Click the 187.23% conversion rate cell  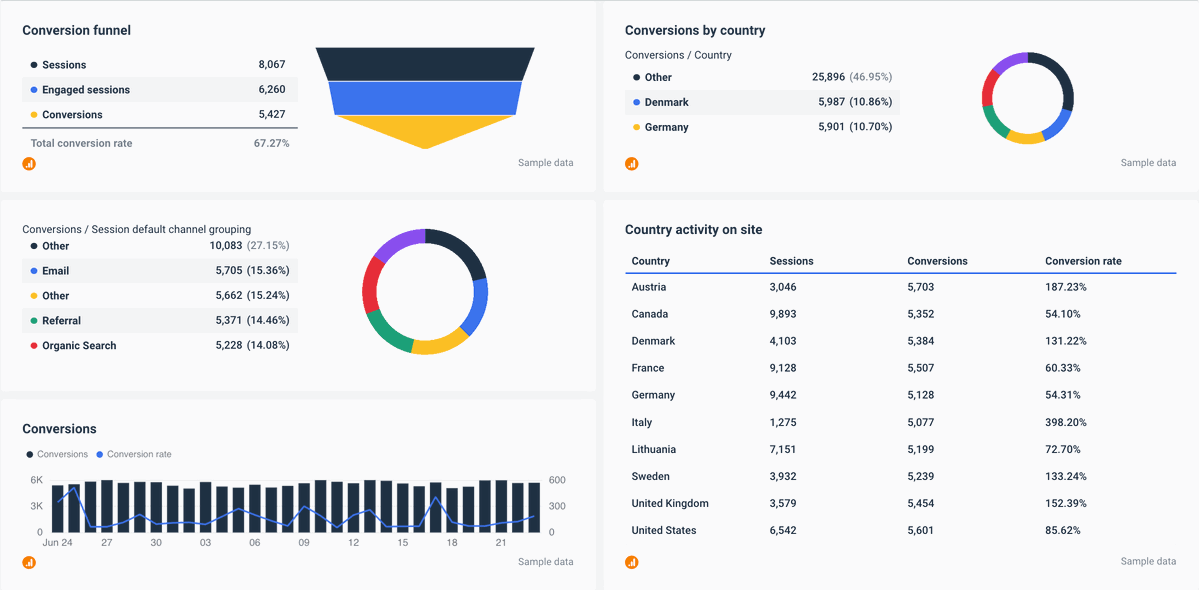coord(1066,287)
